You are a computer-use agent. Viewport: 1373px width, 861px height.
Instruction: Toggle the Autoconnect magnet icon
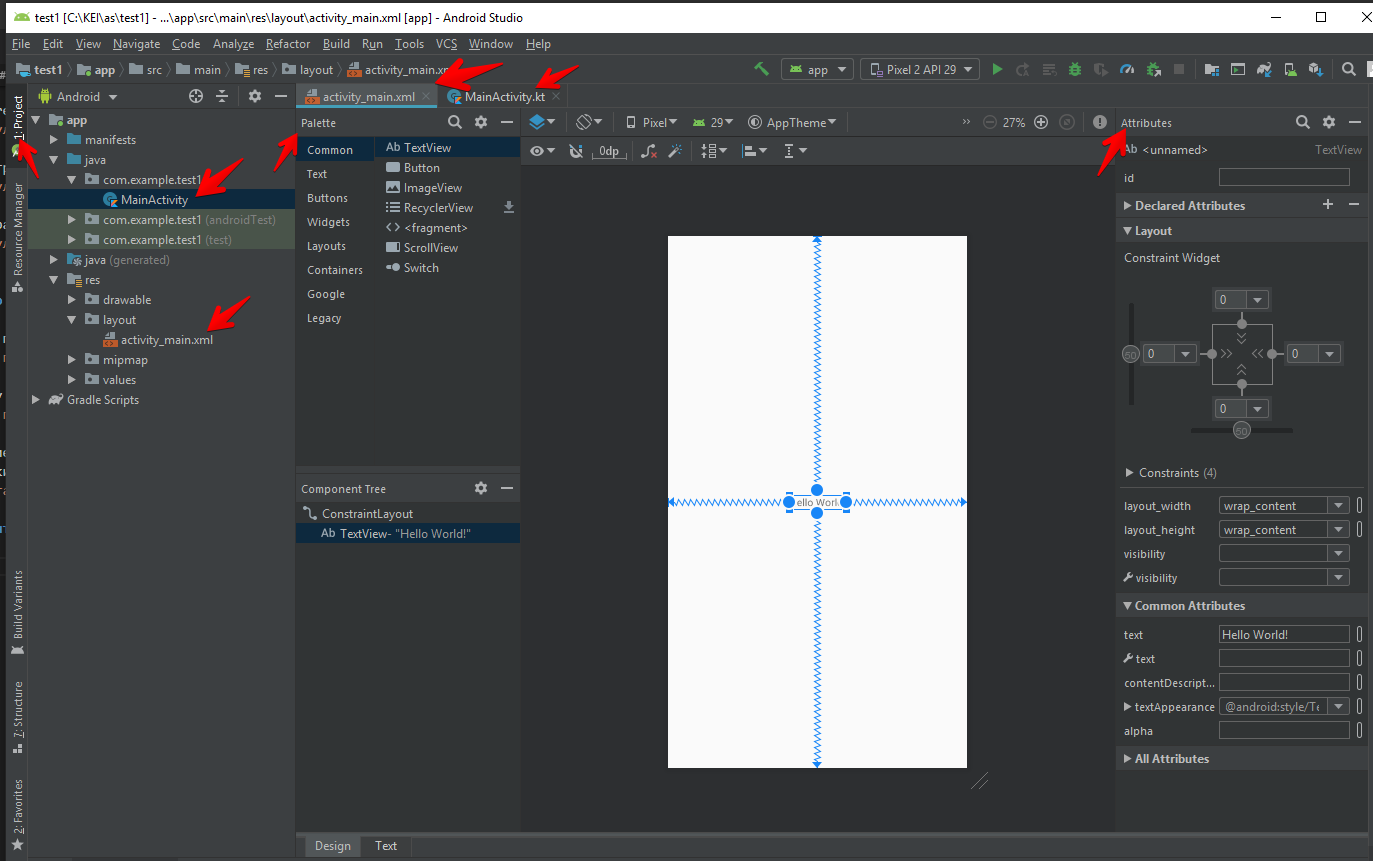click(x=576, y=151)
